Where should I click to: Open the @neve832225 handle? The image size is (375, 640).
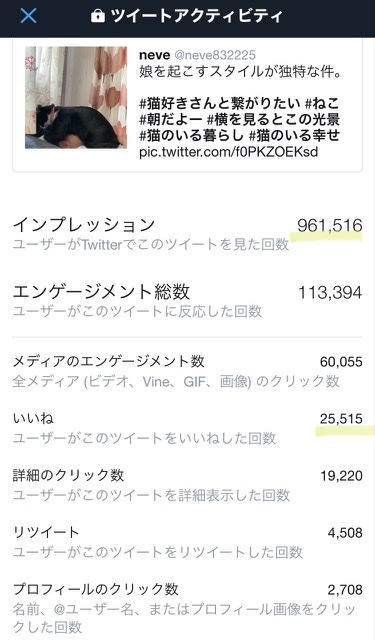pyautogui.click(x=215, y=55)
